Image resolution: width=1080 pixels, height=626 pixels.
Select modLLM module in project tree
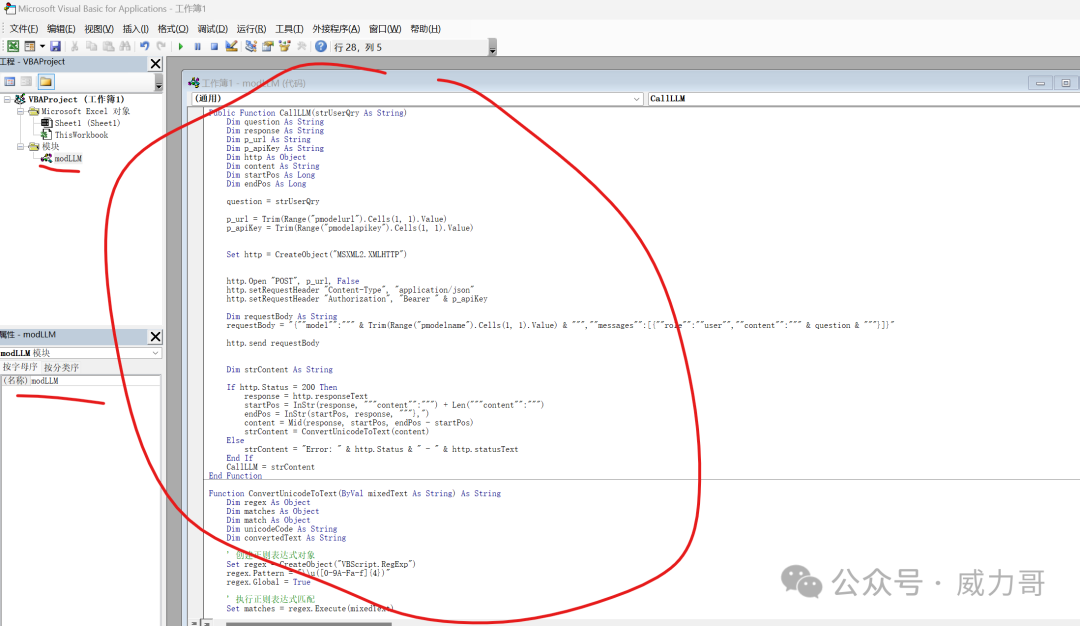[68, 158]
